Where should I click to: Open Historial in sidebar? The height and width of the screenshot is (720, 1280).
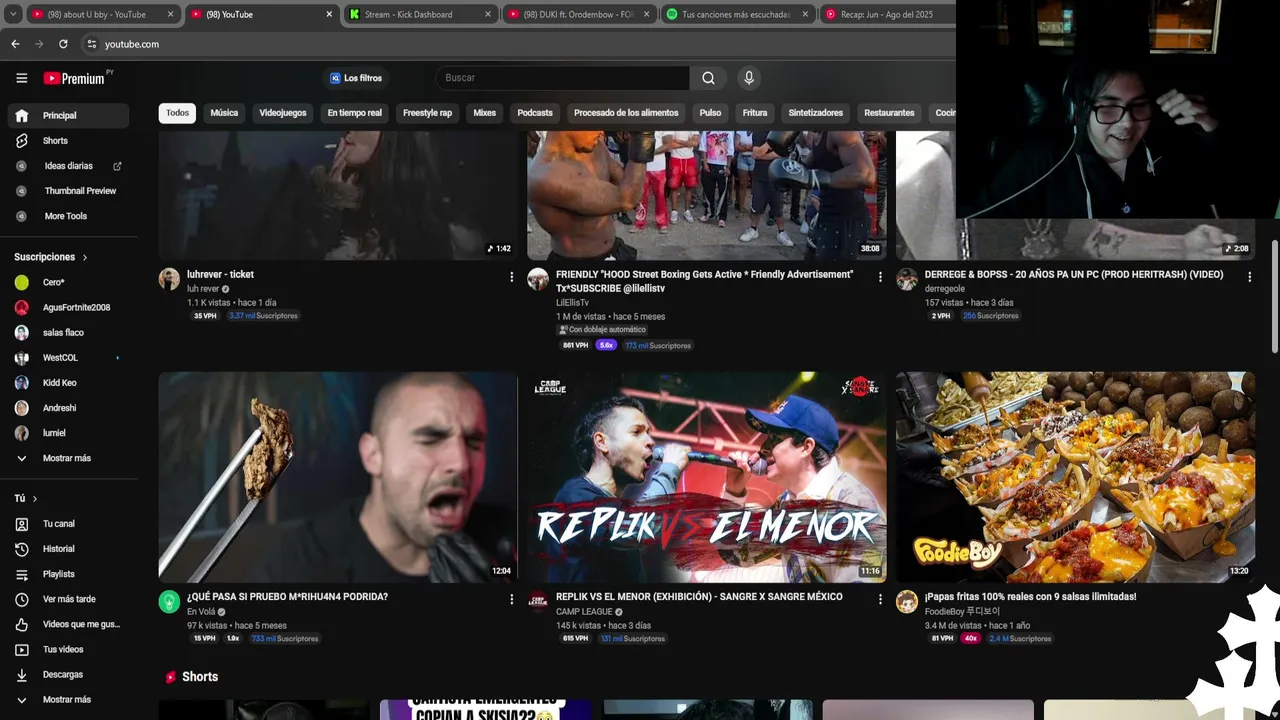(x=68, y=549)
